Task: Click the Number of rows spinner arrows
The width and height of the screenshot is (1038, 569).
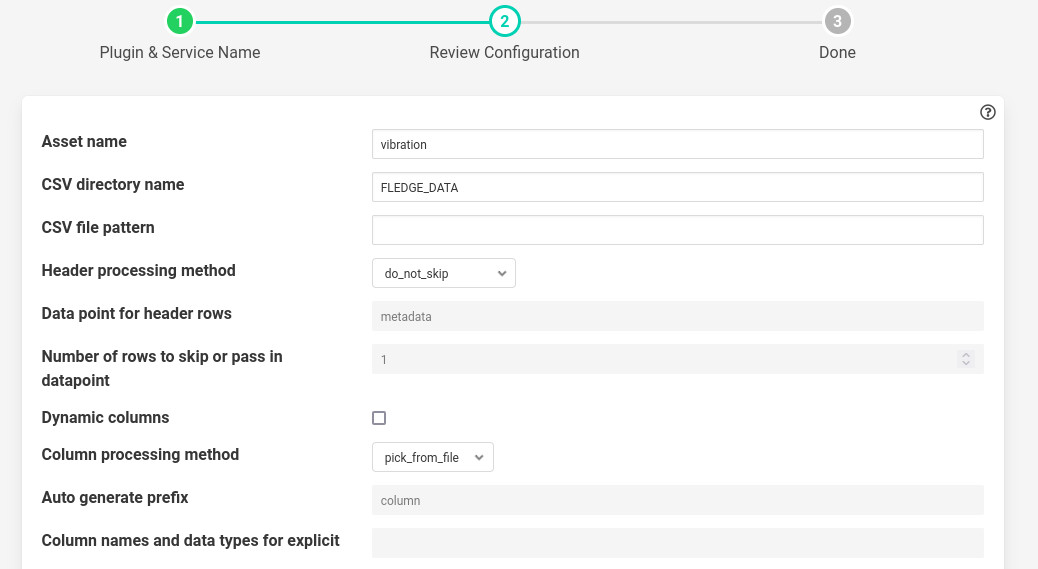Action: [x=965, y=359]
